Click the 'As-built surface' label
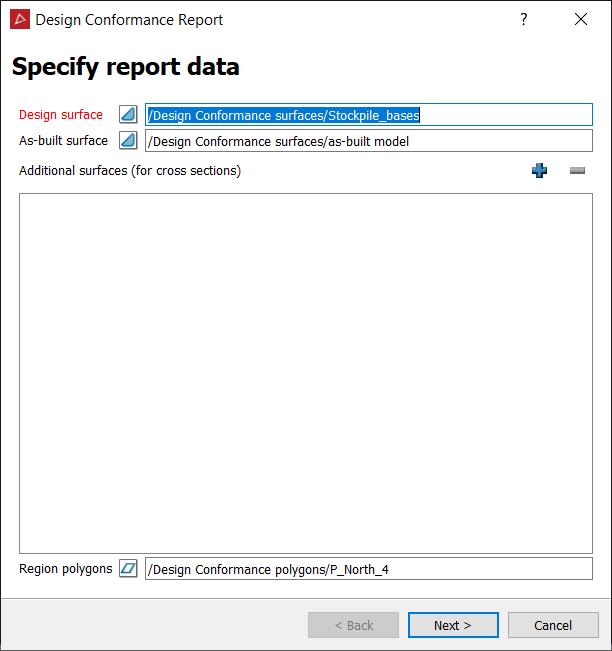The image size is (612, 651). pos(63,141)
